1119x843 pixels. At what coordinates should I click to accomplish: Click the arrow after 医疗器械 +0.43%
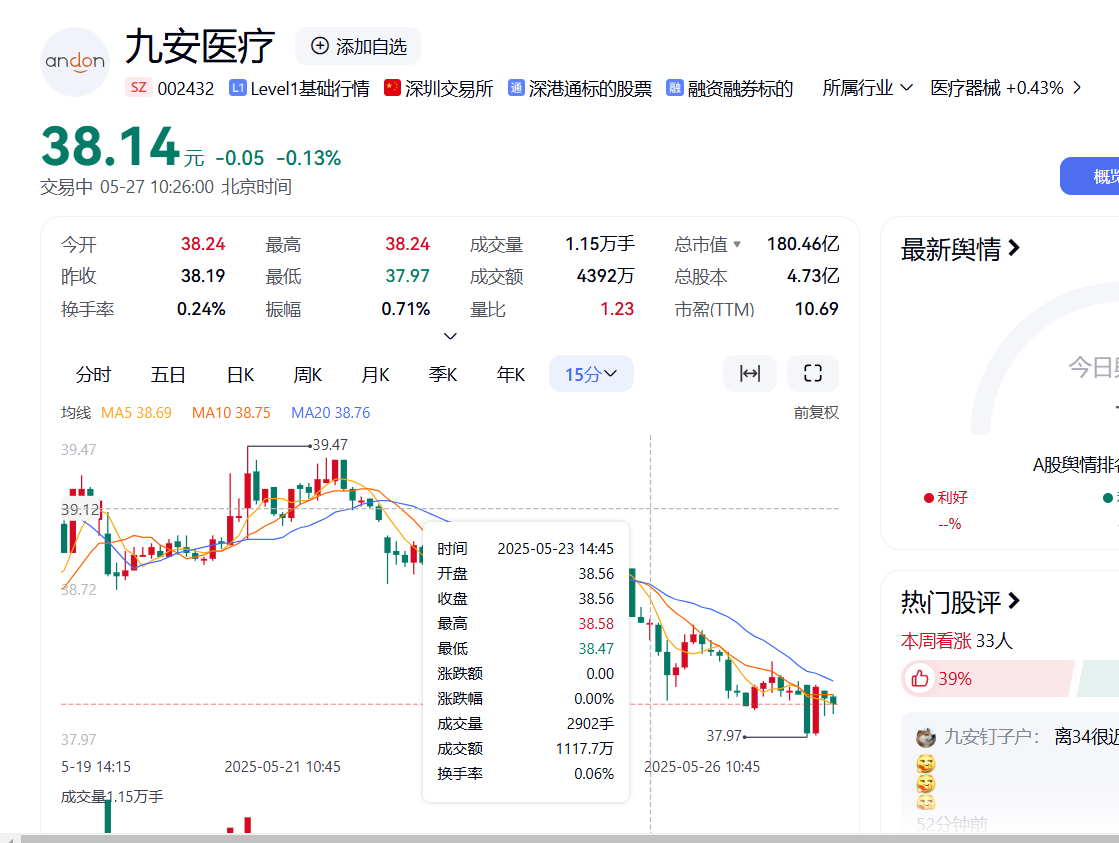(1077, 88)
